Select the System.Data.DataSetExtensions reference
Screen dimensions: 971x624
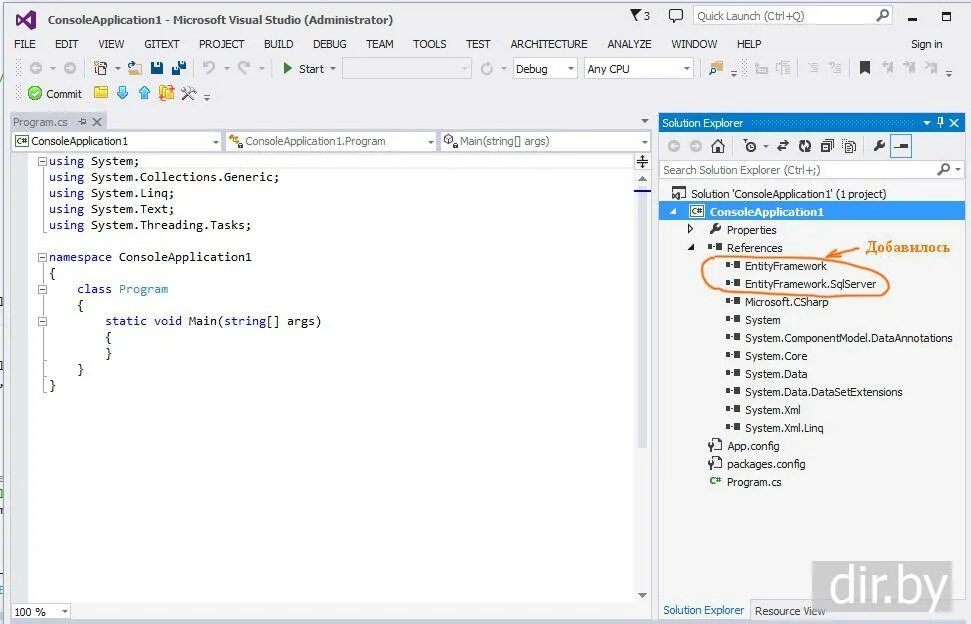tap(823, 392)
